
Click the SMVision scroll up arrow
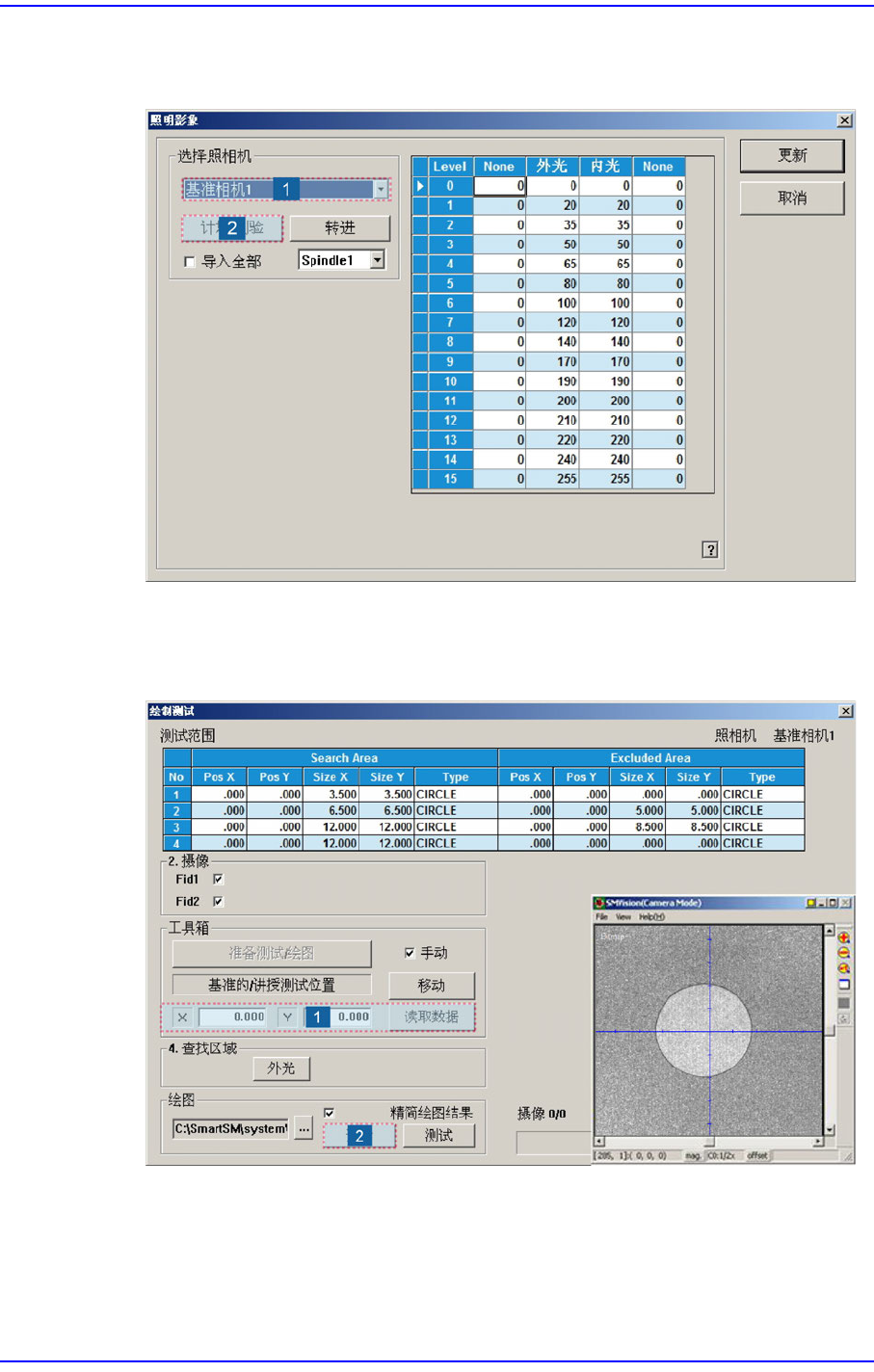pyautogui.click(x=830, y=931)
